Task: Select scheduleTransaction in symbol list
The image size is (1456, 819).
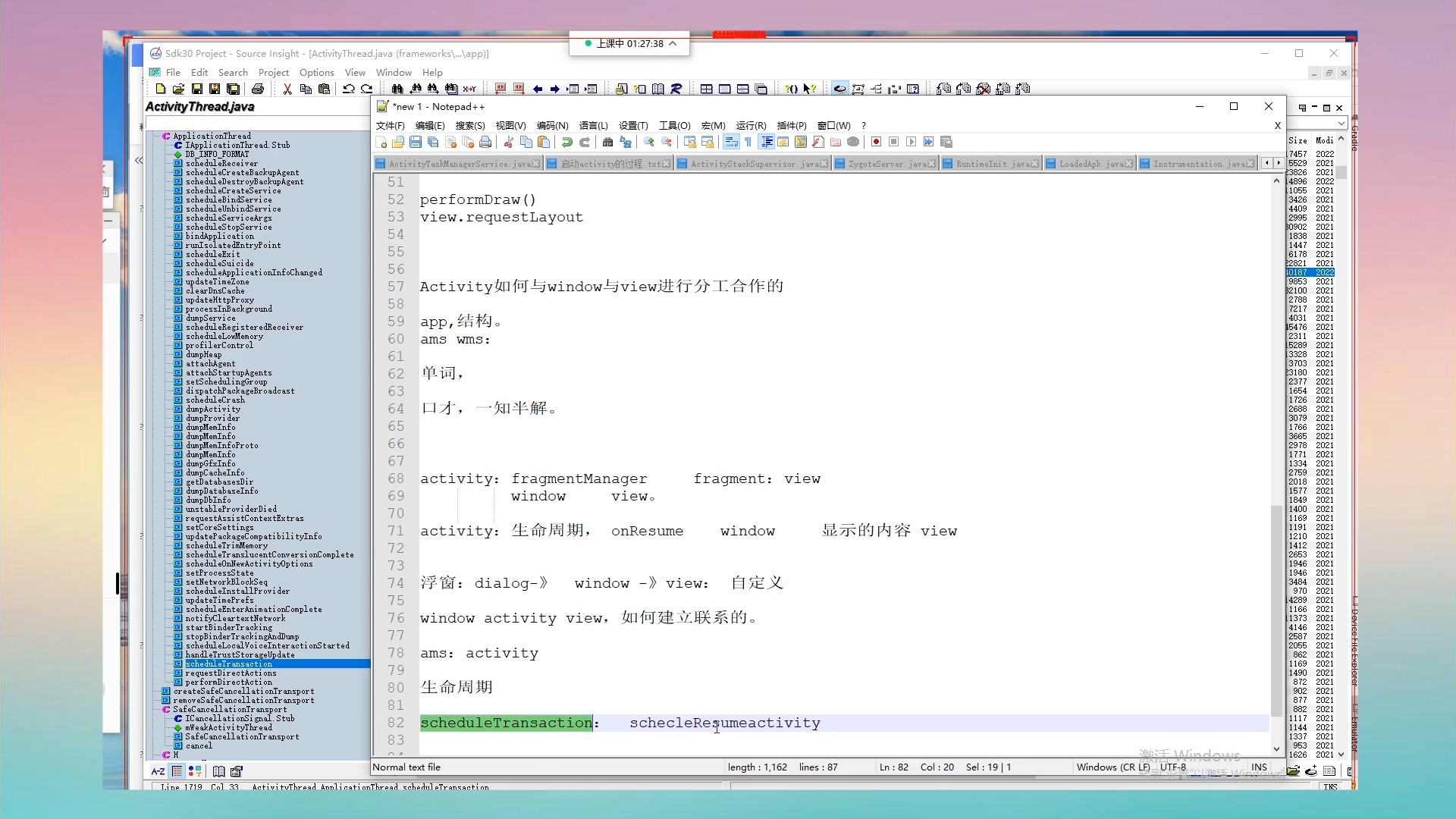Action: 229,664
